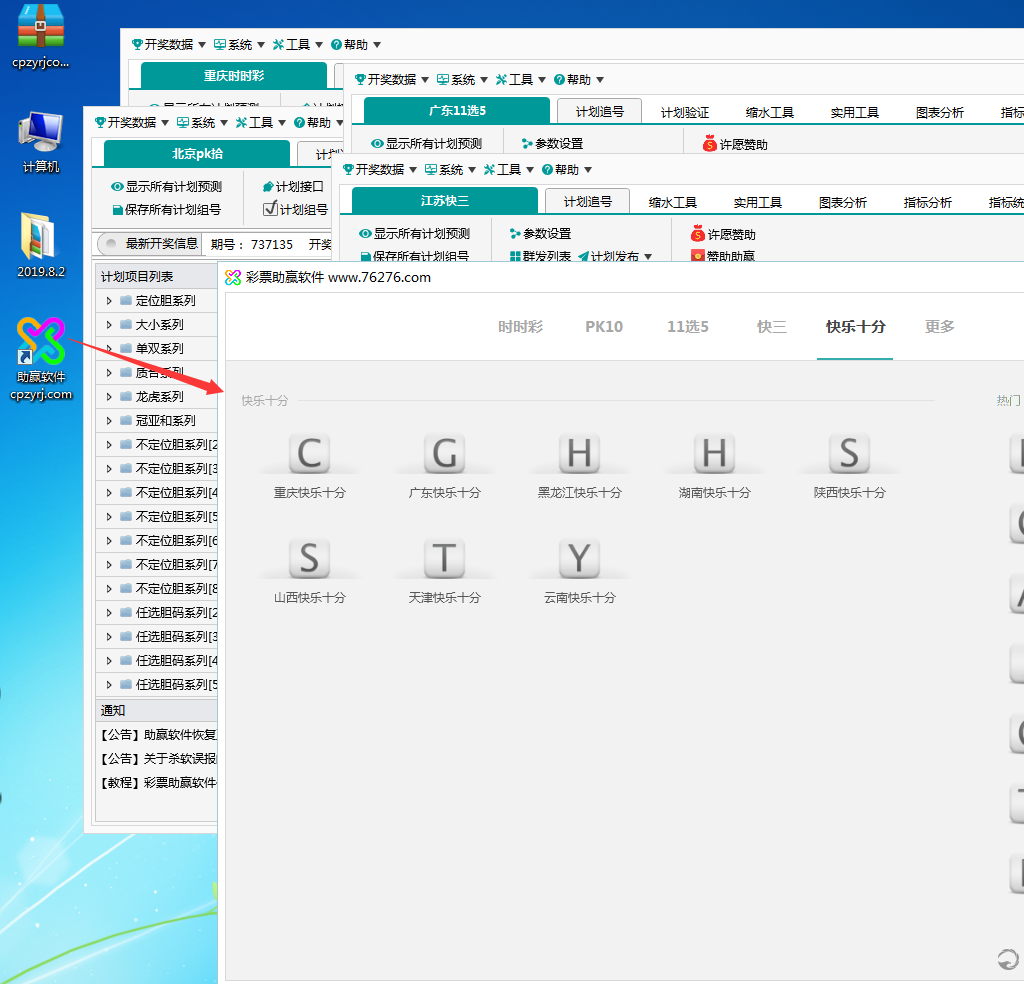
Task: Expand the 定位胆系列 tree node
Action: pos(109,300)
